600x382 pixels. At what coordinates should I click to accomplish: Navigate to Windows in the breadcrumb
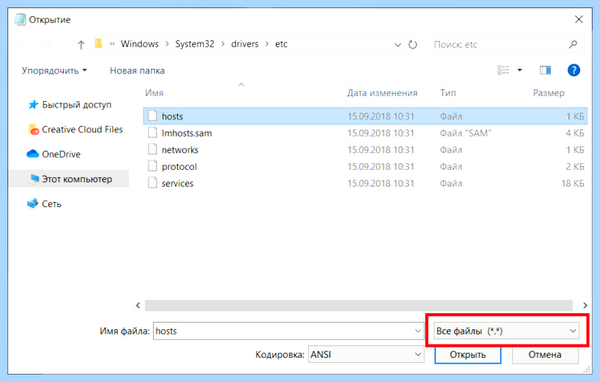point(140,44)
